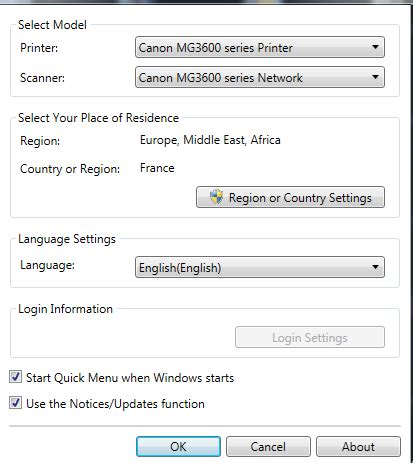The height and width of the screenshot is (463, 413).
Task: Open the About information
Action: pos(358,446)
